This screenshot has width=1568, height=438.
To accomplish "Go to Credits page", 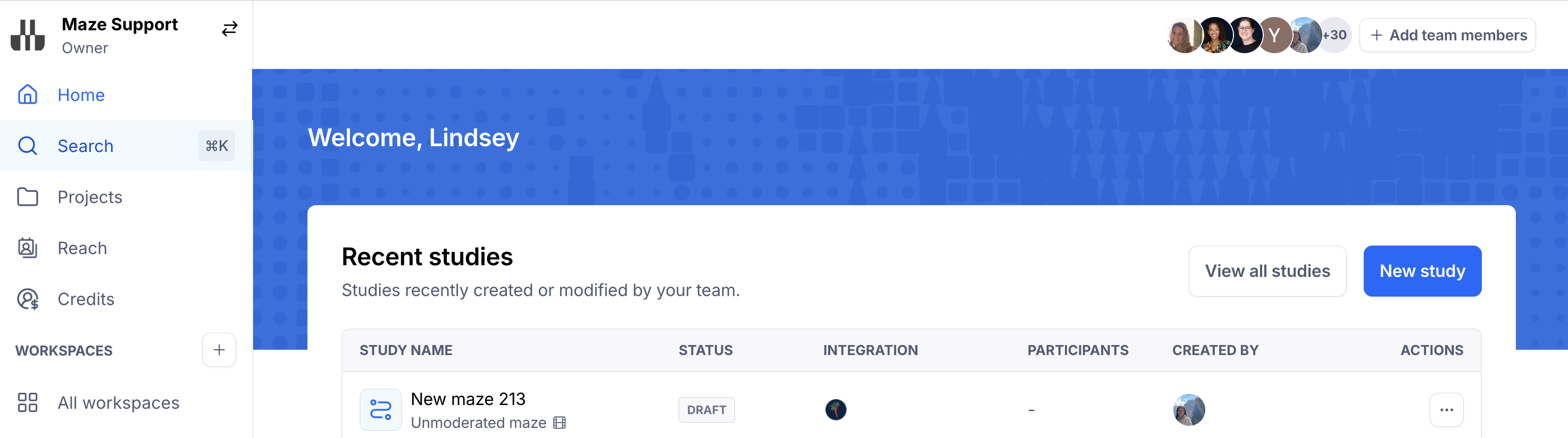I will [86, 299].
